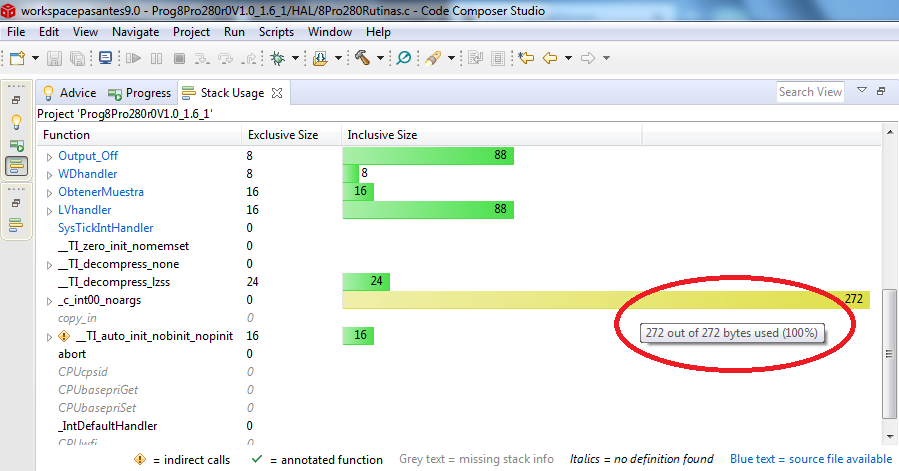Start the Debug bug icon
Image resolution: width=899 pixels, height=471 pixels.
pos(278,58)
